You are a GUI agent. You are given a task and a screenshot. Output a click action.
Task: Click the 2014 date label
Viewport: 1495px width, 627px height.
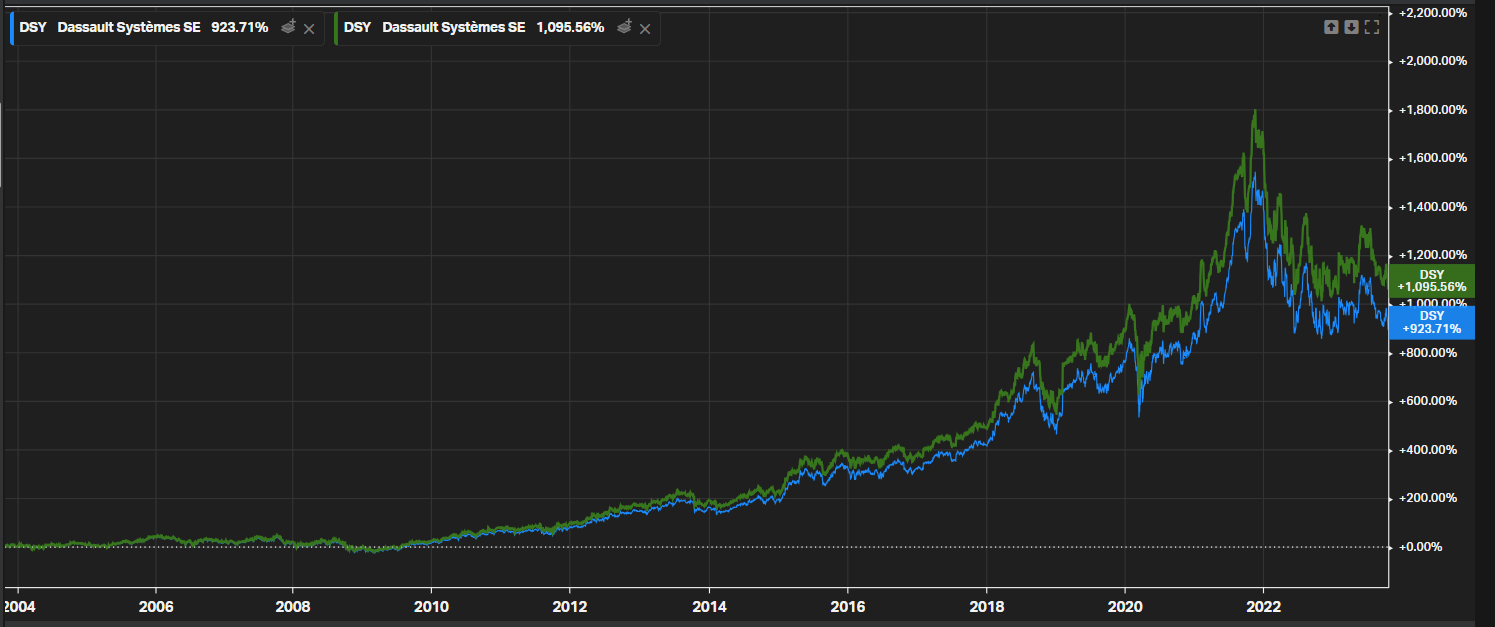click(x=708, y=606)
